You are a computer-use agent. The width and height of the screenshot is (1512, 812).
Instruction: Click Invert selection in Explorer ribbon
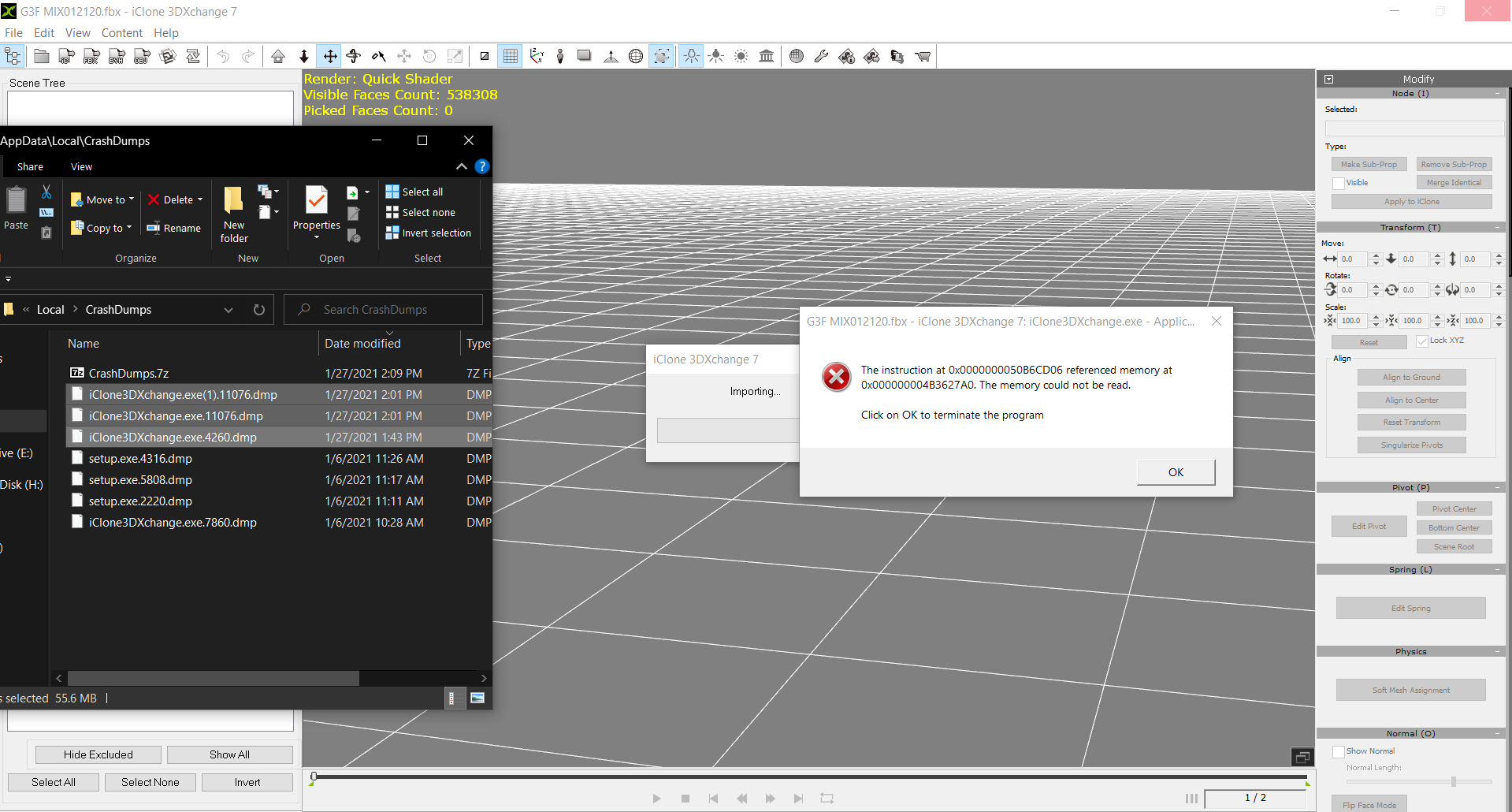tap(429, 233)
